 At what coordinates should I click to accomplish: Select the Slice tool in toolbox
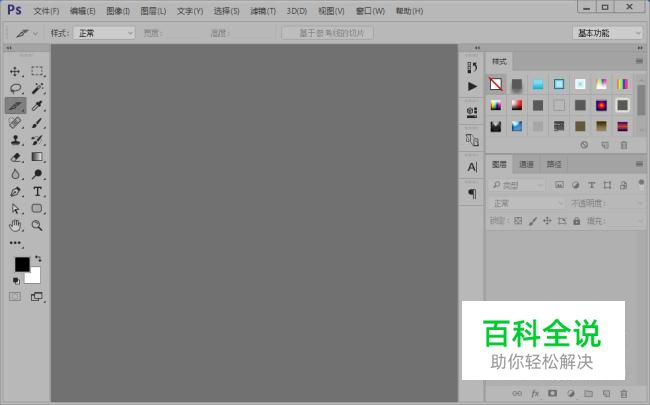point(16,106)
